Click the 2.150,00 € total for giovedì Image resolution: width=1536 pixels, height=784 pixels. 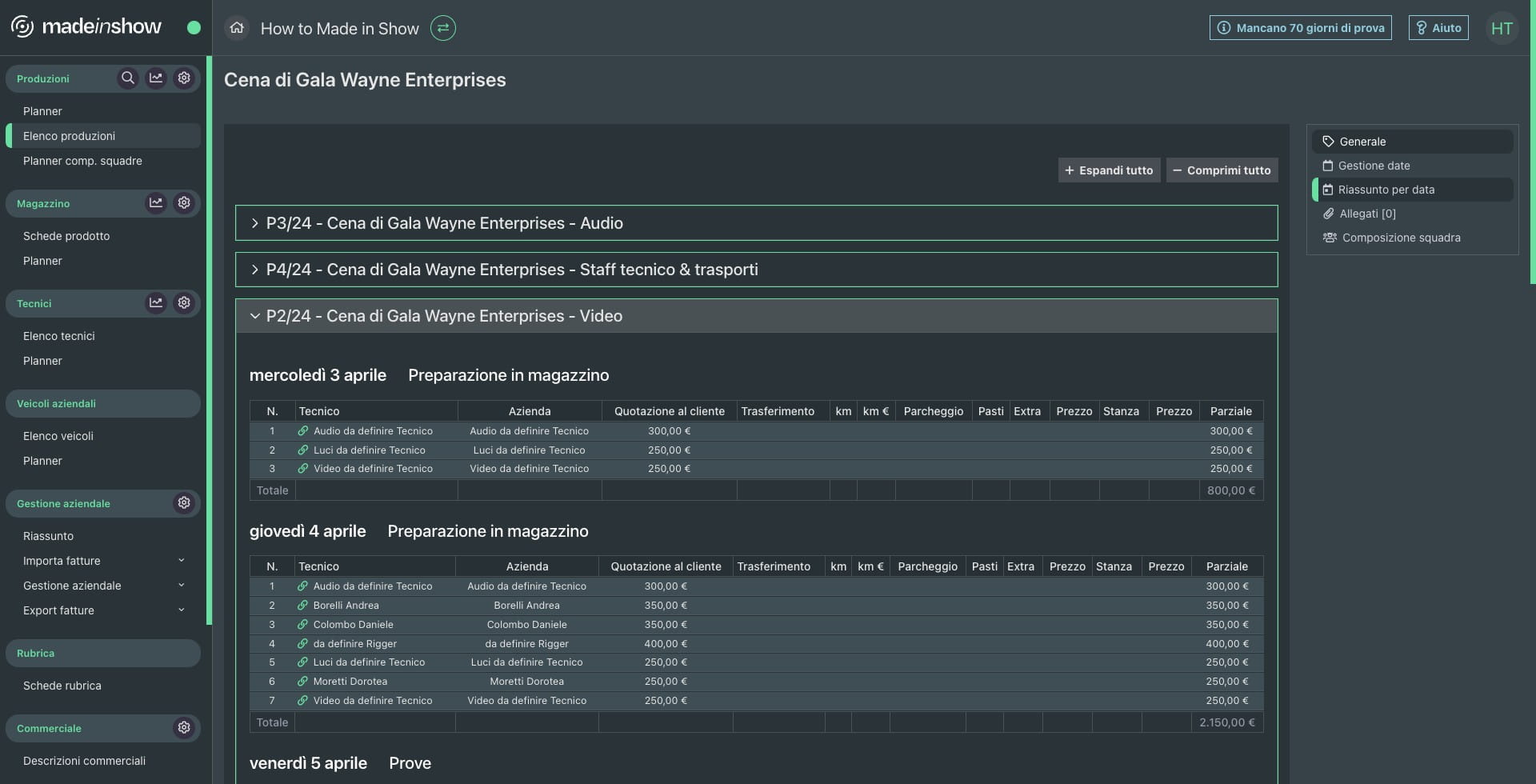coord(1227,722)
